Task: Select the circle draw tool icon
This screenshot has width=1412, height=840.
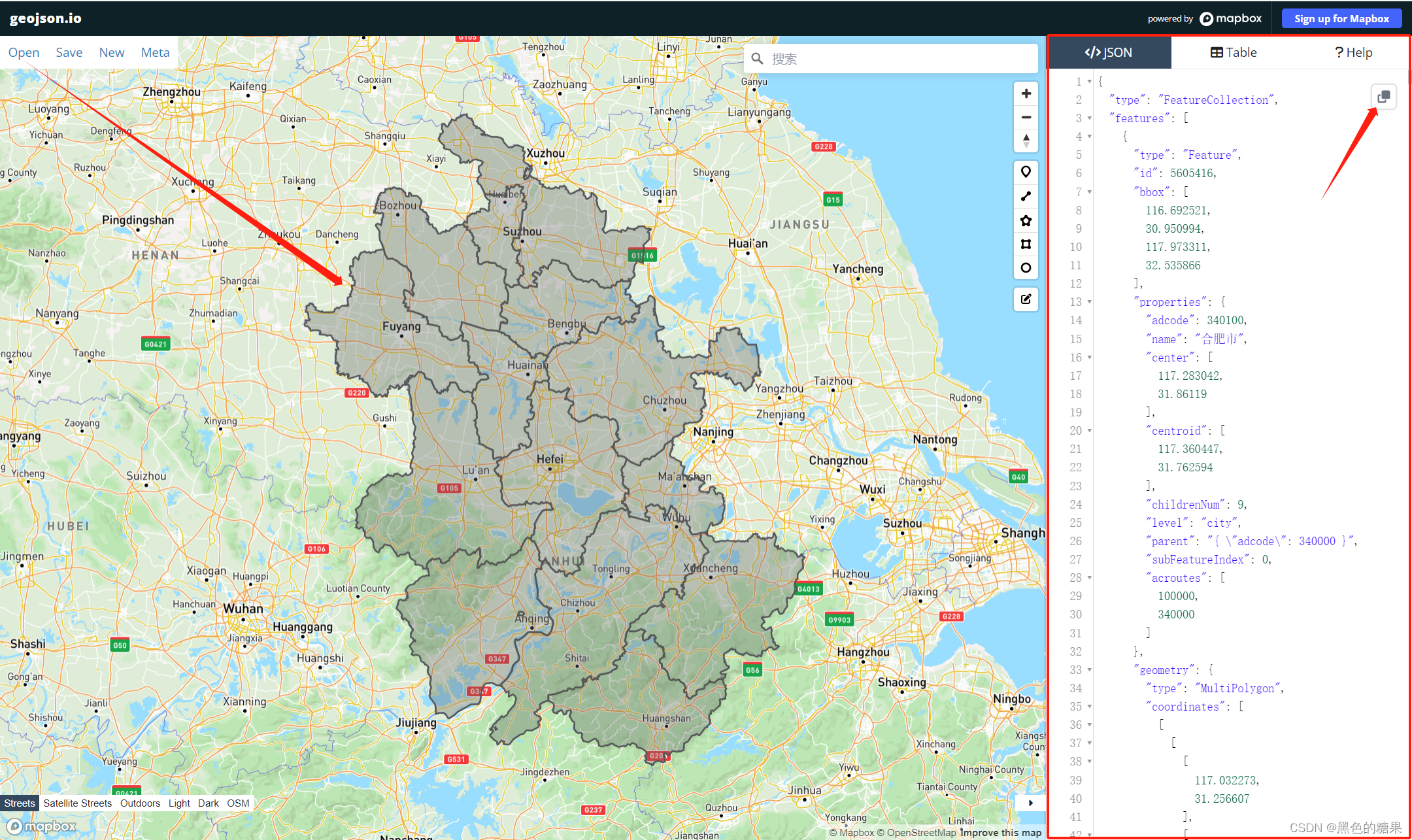Action: [x=1025, y=267]
